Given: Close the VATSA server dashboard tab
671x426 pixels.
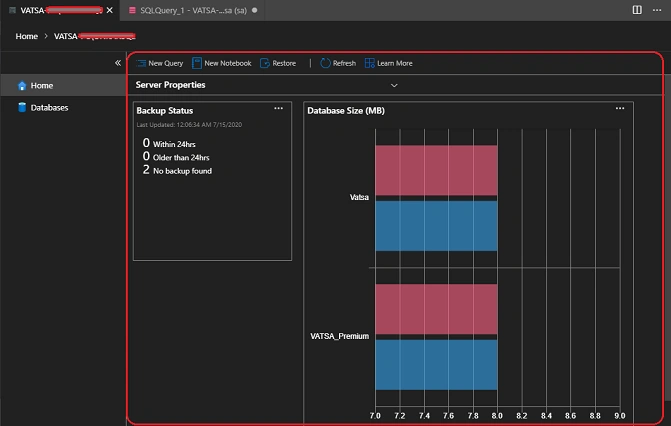Looking at the screenshot, I should click(110, 10).
